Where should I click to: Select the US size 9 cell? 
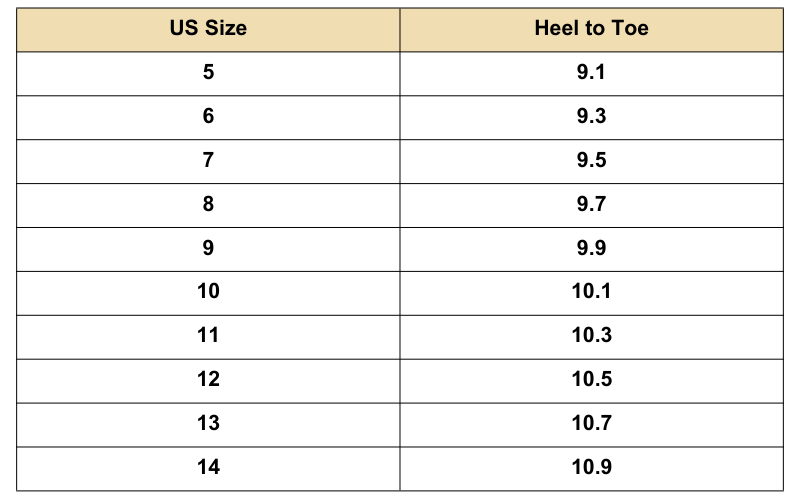point(208,248)
